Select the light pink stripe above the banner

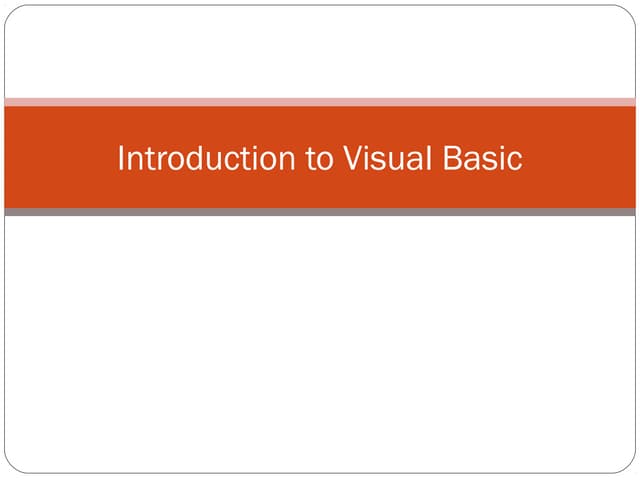click(320, 101)
